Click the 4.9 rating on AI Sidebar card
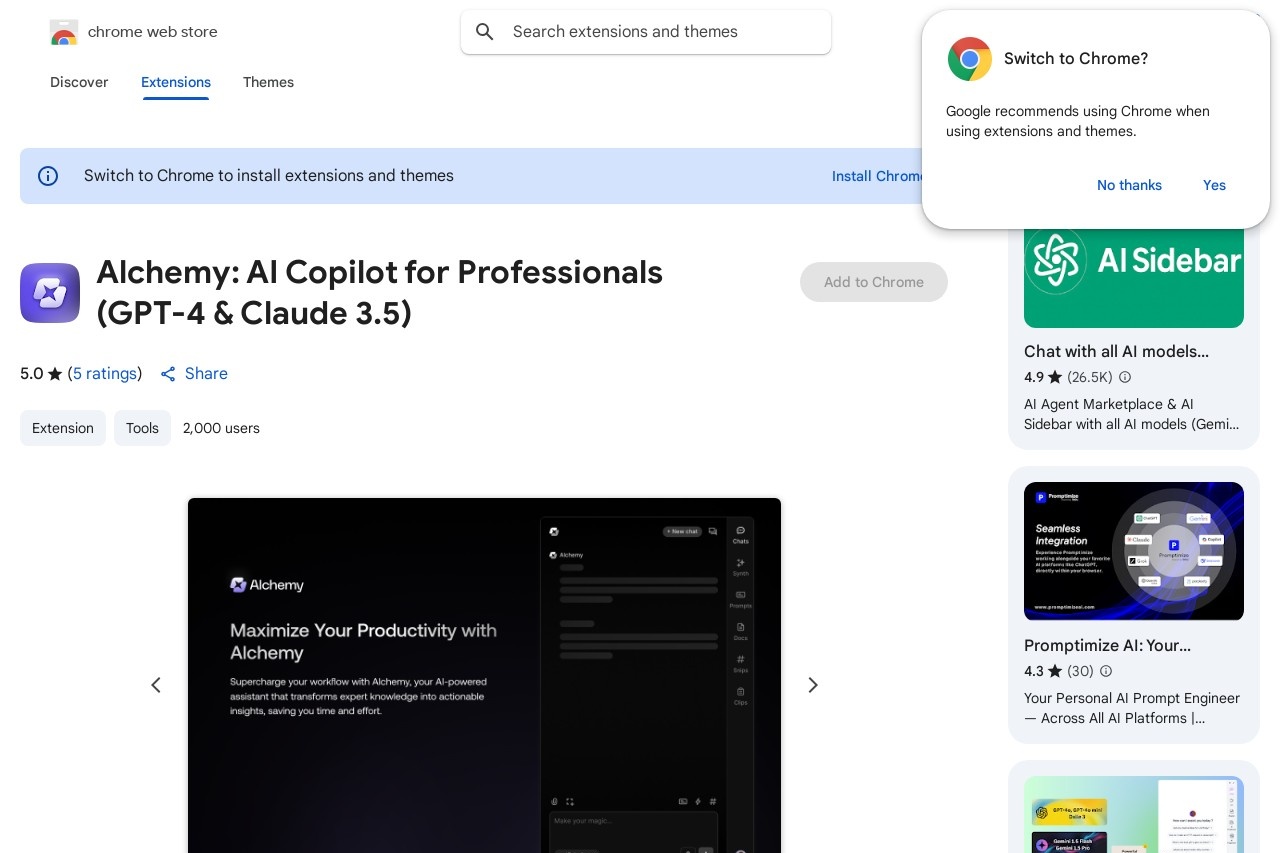 point(1042,377)
